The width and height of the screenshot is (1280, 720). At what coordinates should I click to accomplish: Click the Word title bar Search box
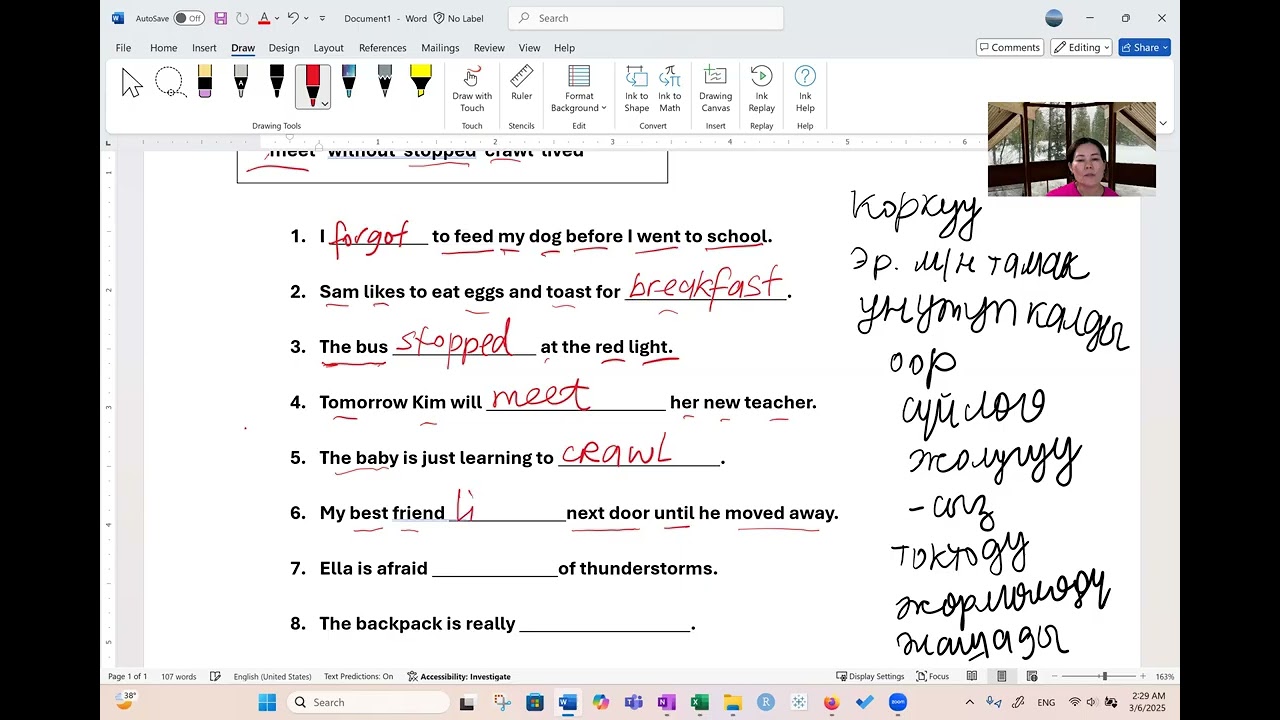[646, 18]
